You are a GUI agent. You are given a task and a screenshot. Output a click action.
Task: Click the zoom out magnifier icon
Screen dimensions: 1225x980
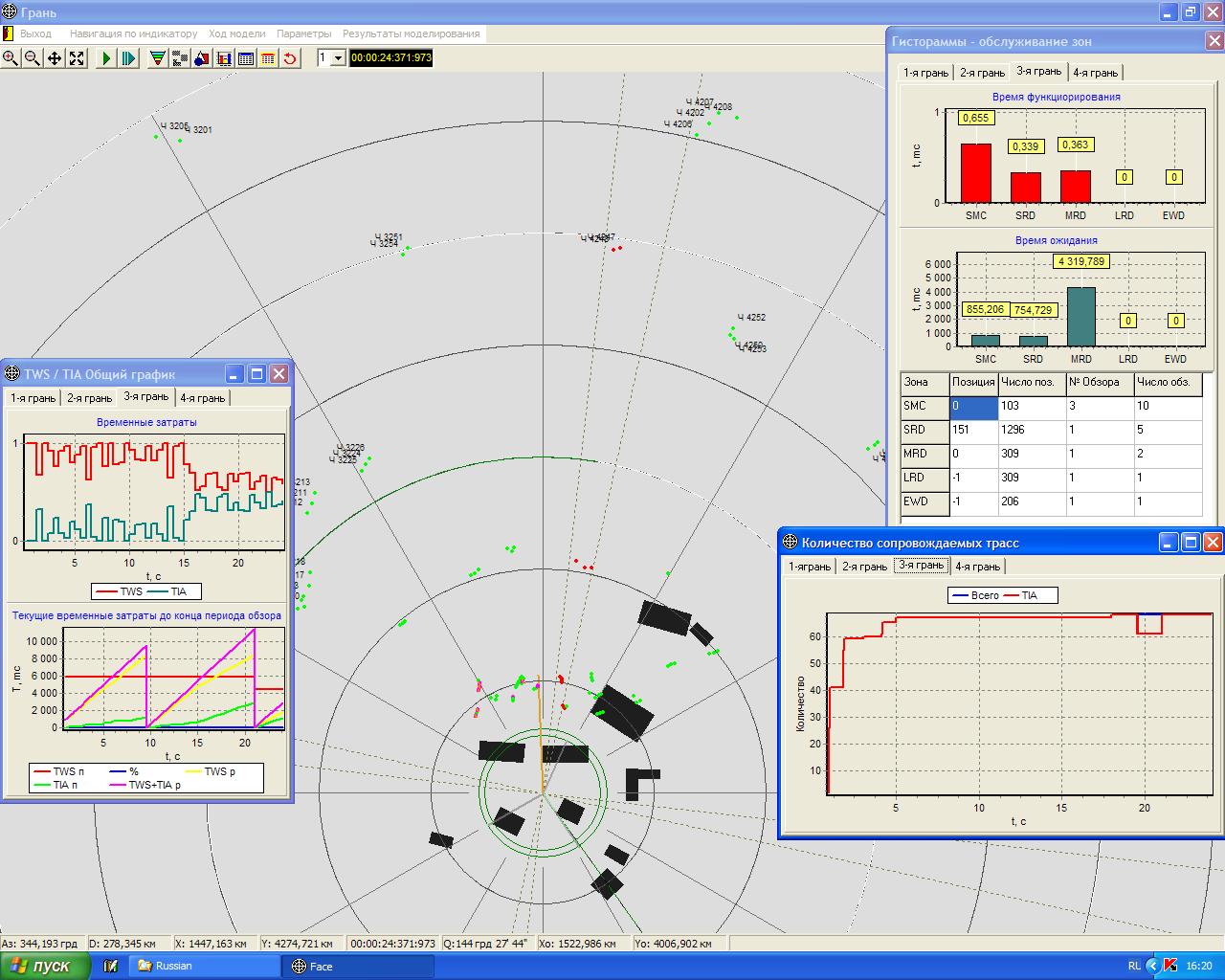(x=33, y=58)
